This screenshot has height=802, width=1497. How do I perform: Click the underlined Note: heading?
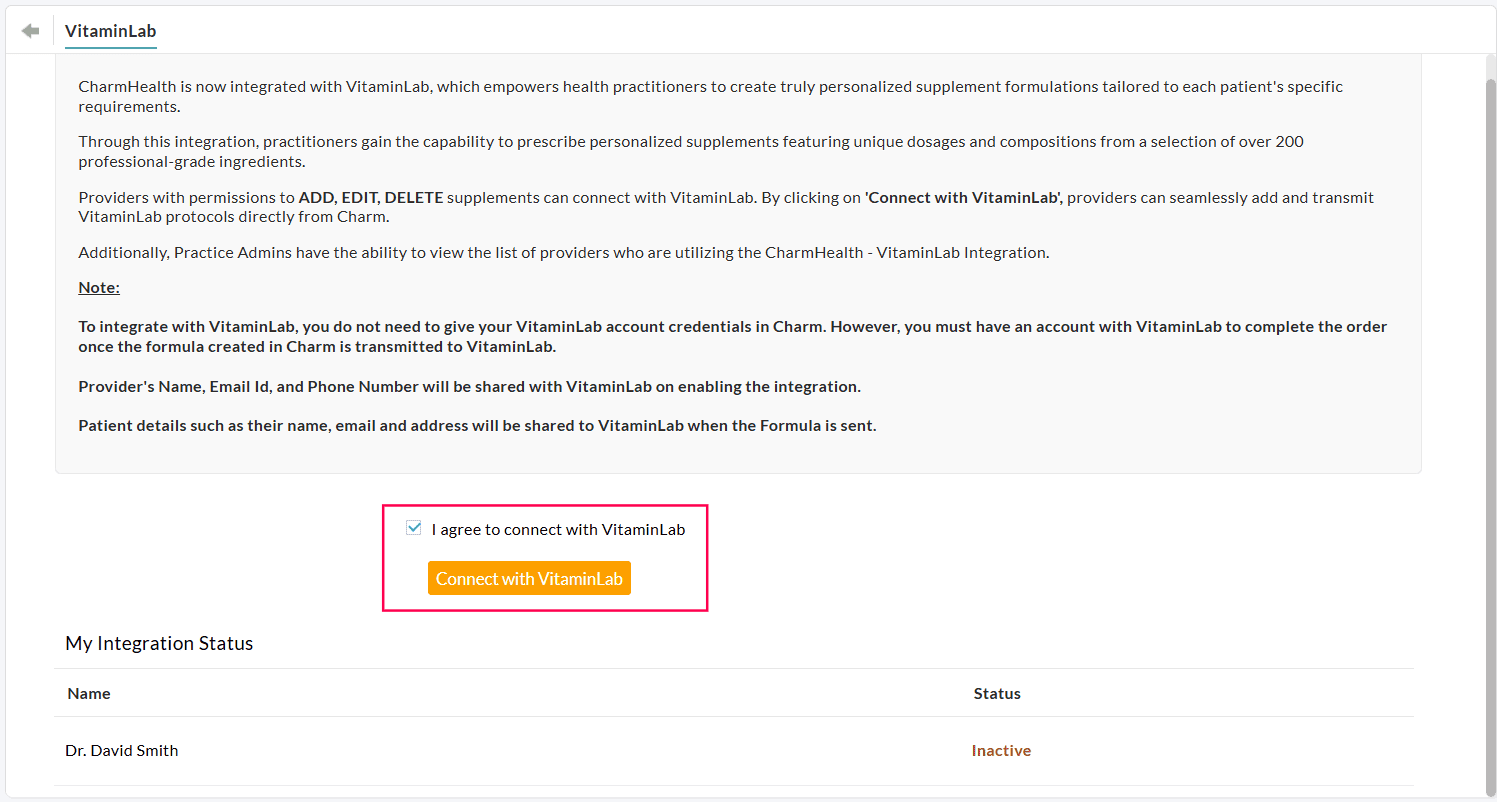point(99,288)
